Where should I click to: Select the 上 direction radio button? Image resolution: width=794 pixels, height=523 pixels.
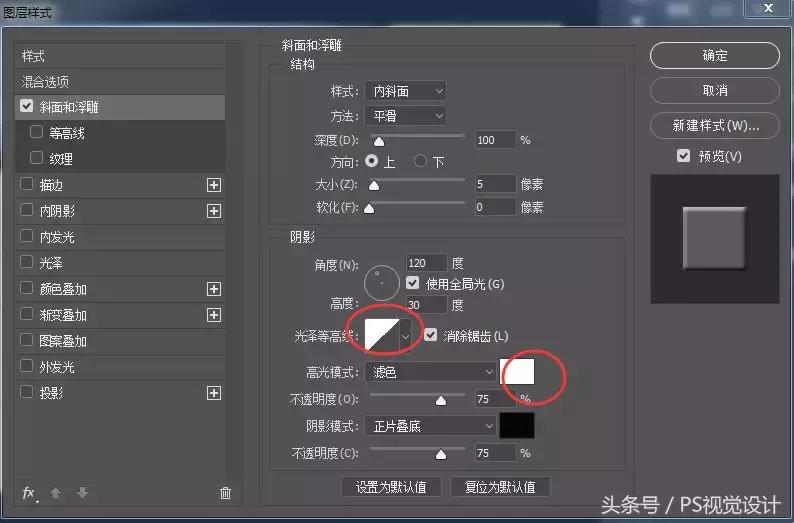tap(372, 161)
